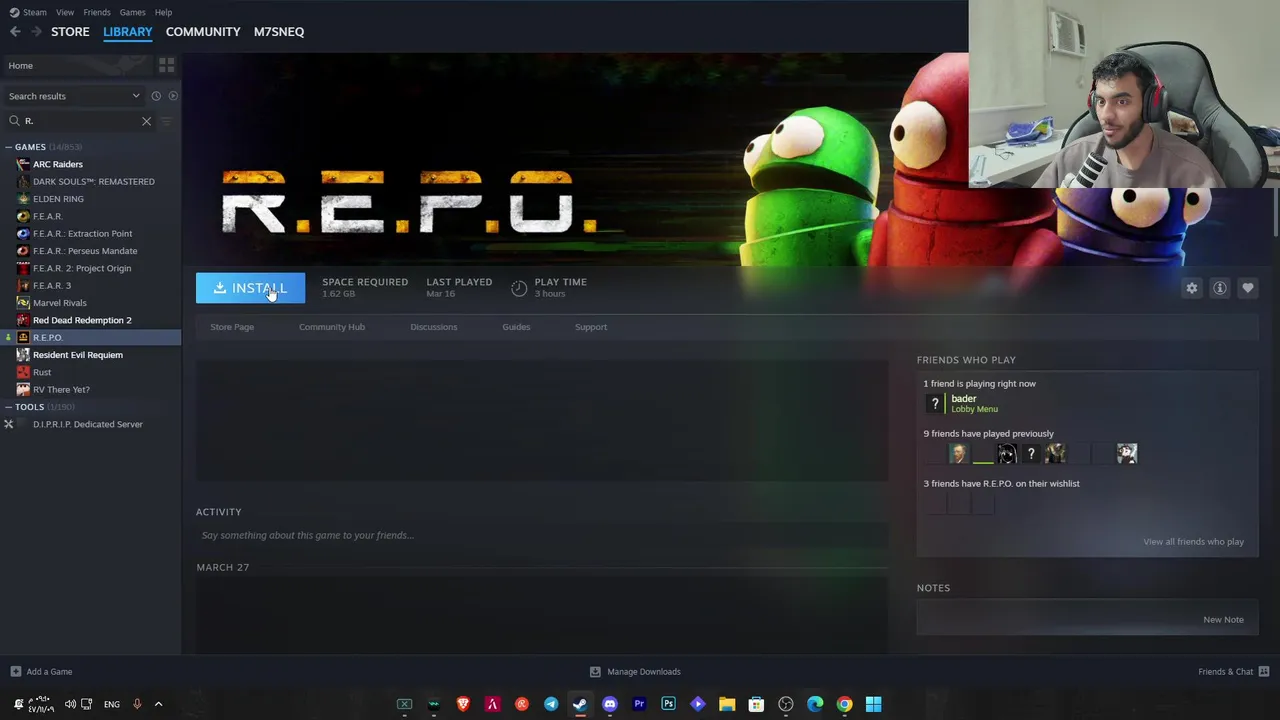Open the Games menu
The width and height of the screenshot is (1280, 720).
[x=133, y=12]
